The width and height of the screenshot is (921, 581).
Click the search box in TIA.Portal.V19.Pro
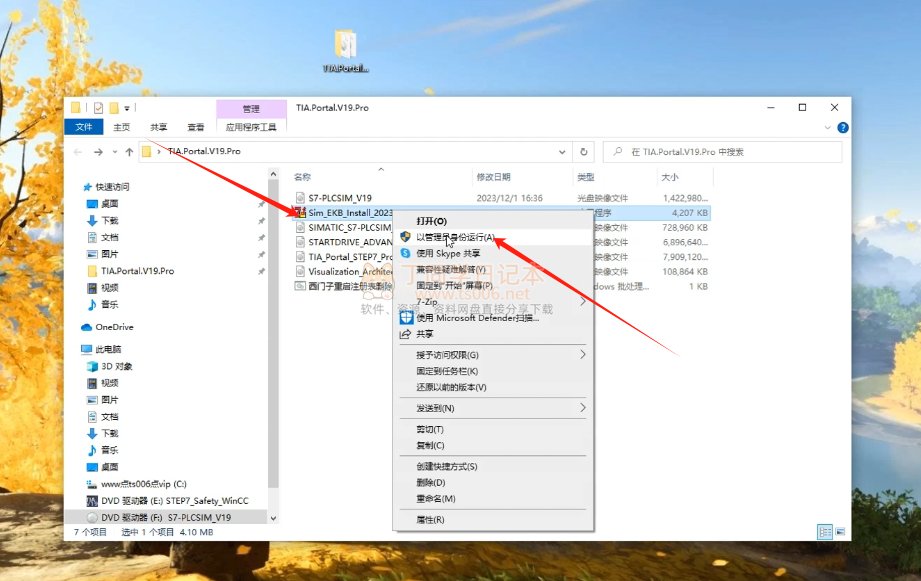[722, 152]
